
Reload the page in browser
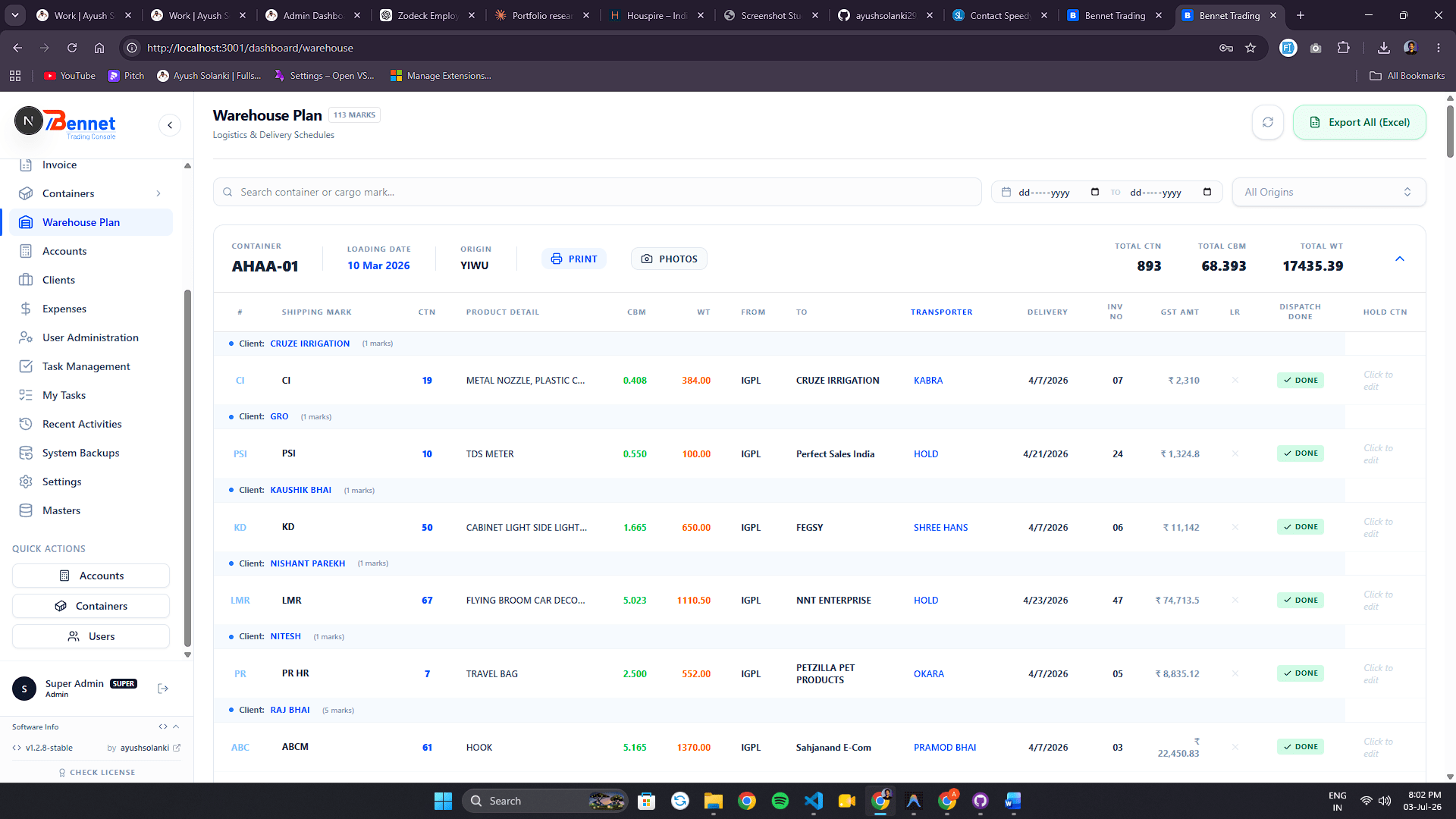click(x=72, y=48)
